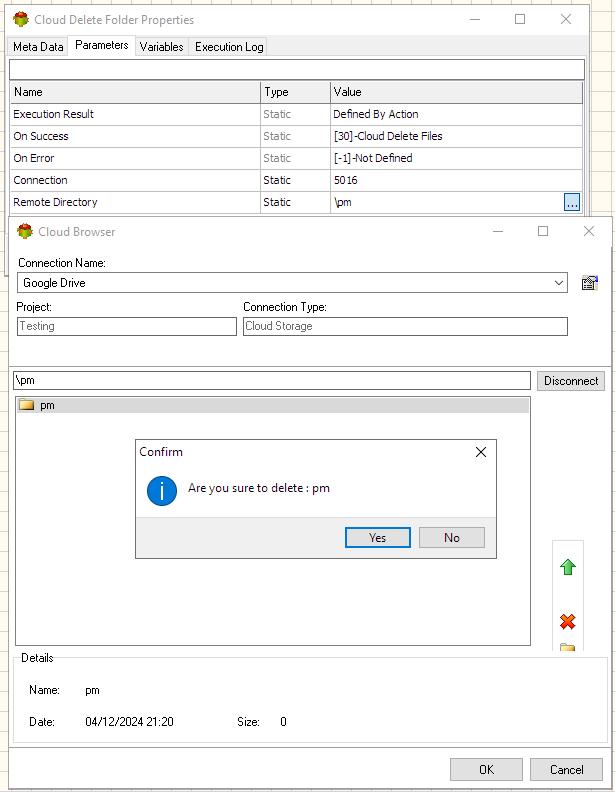
Task: Click the \pm path input field
Action: (x=272, y=380)
